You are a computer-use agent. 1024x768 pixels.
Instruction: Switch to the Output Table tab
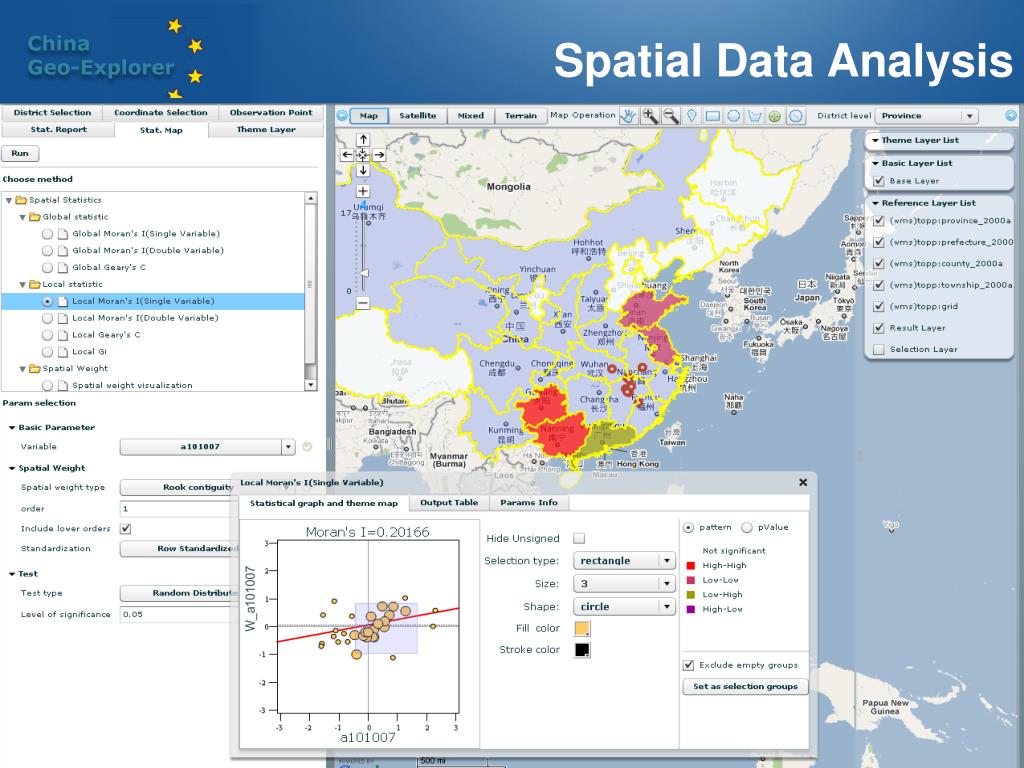[x=449, y=502]
